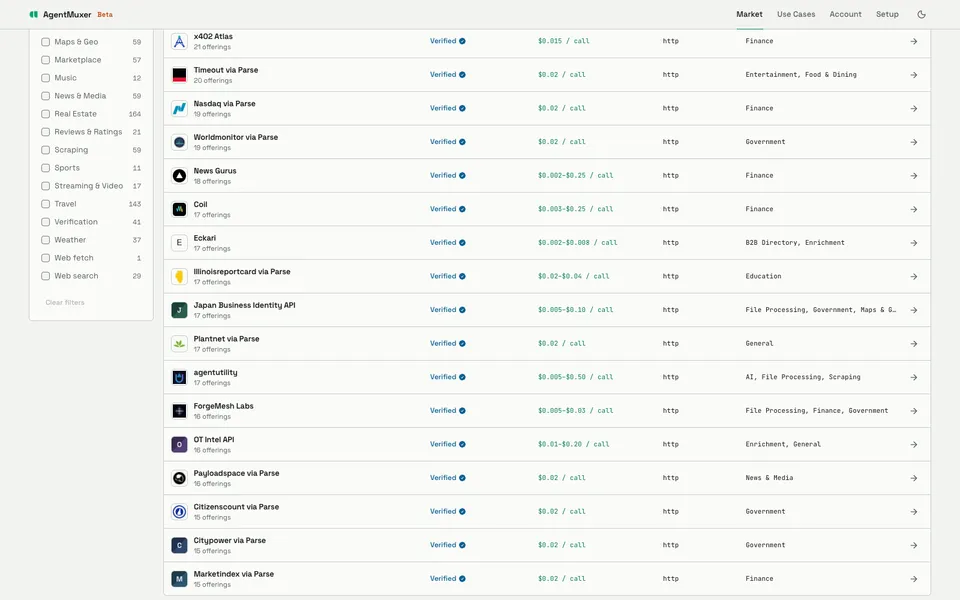960x600 pixels.
Task: Open Coil row arrow
Action: click(x=913, y=209)
